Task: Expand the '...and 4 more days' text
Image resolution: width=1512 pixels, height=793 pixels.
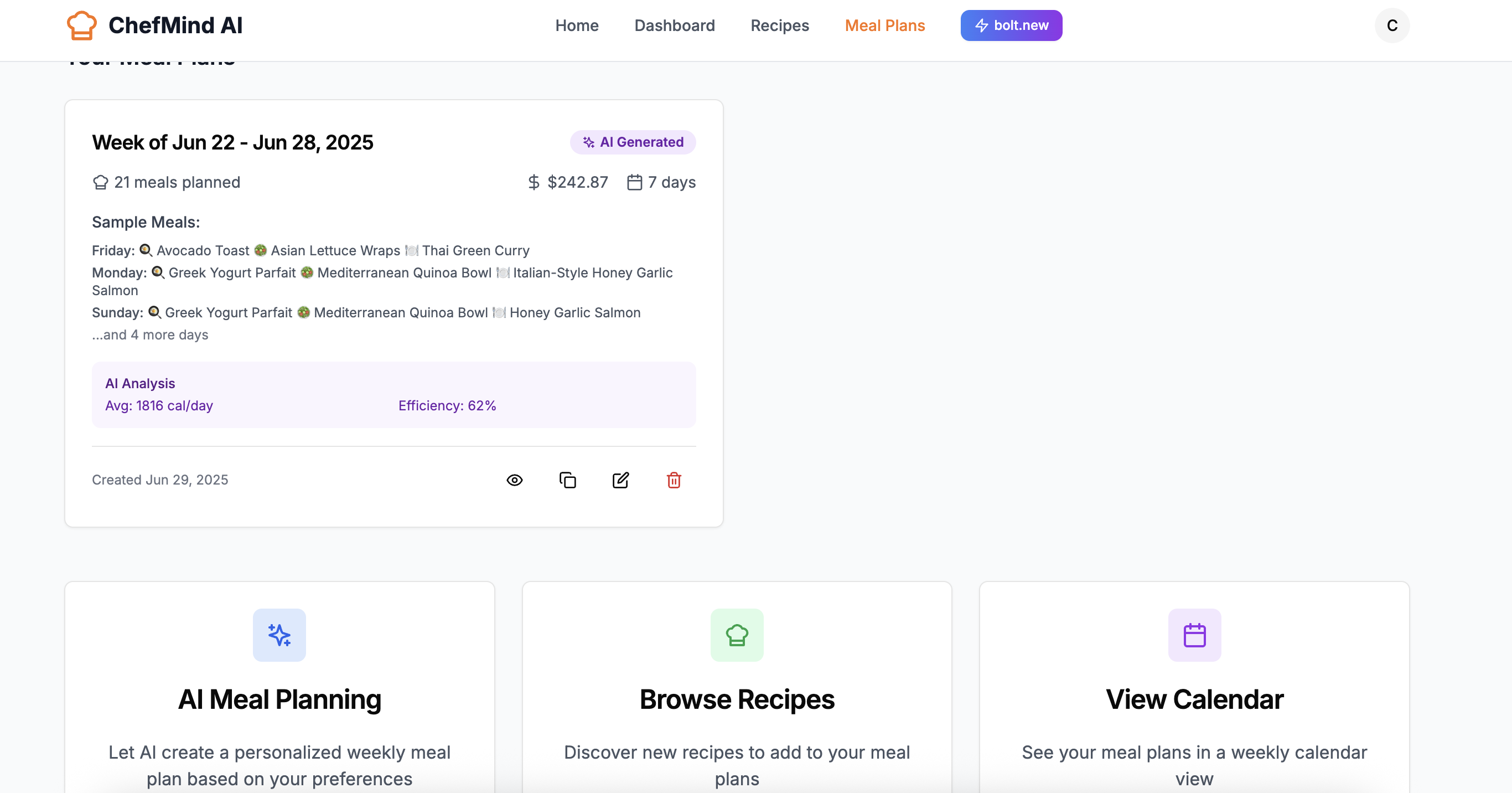Action: pos(151,335)
